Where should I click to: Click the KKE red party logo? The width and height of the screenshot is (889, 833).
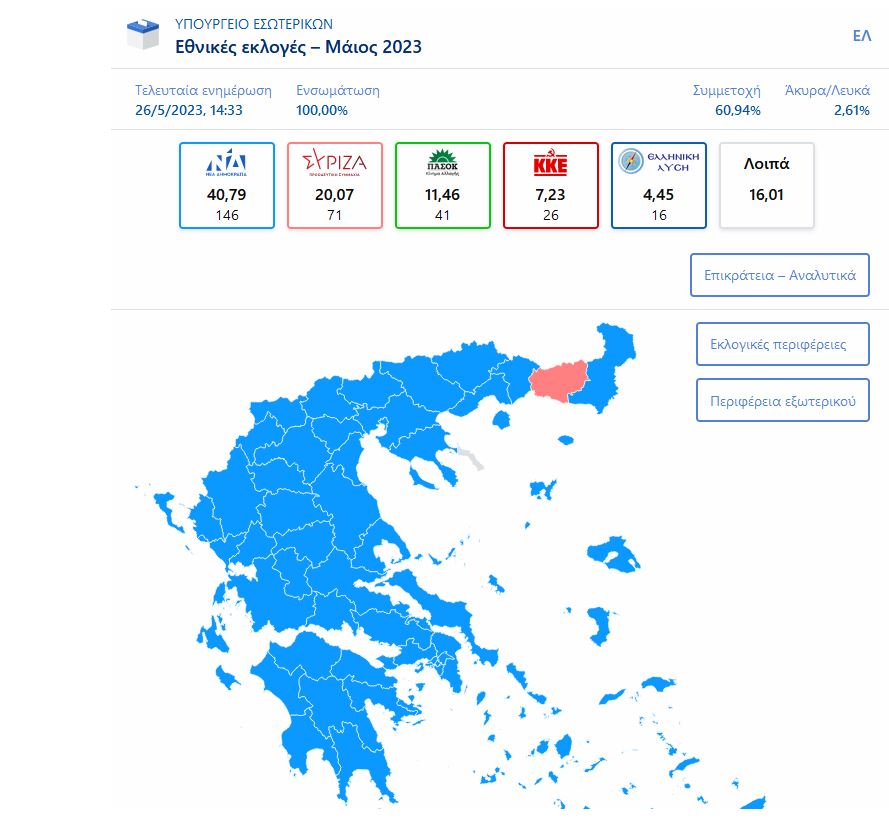pyautogui.click(x=550, y=164)
